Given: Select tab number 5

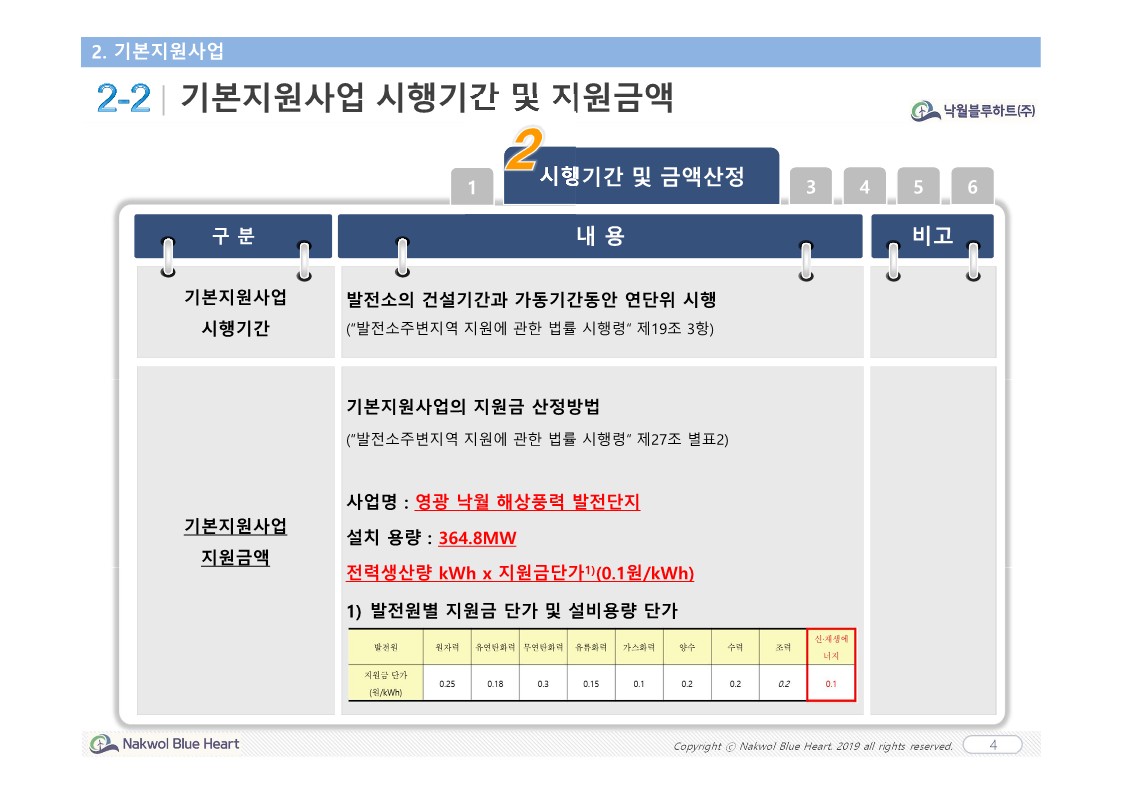Looking at the screenshot, I should pyautogui.click(x=918, y=187).
